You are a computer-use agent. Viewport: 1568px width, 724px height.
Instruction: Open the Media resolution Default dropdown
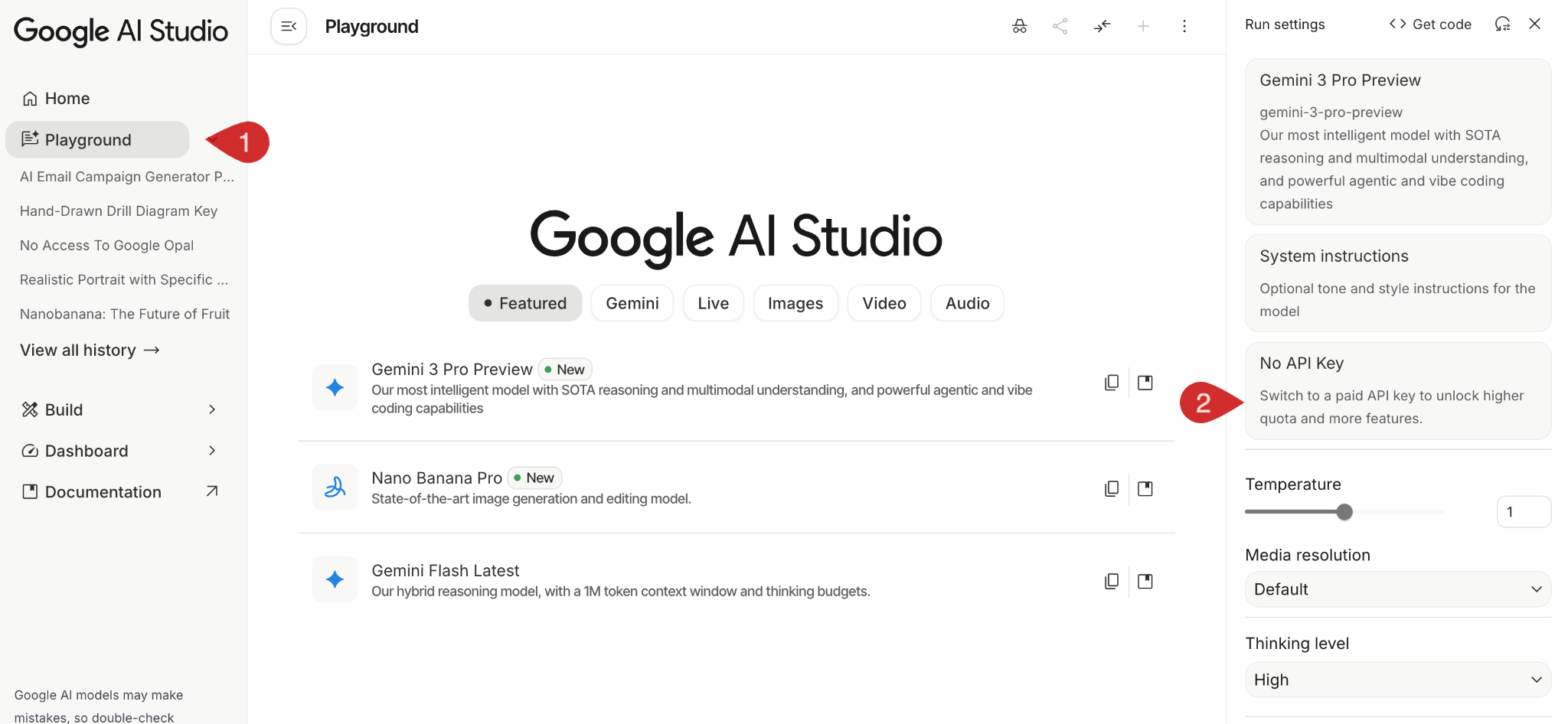point(1398,589)
